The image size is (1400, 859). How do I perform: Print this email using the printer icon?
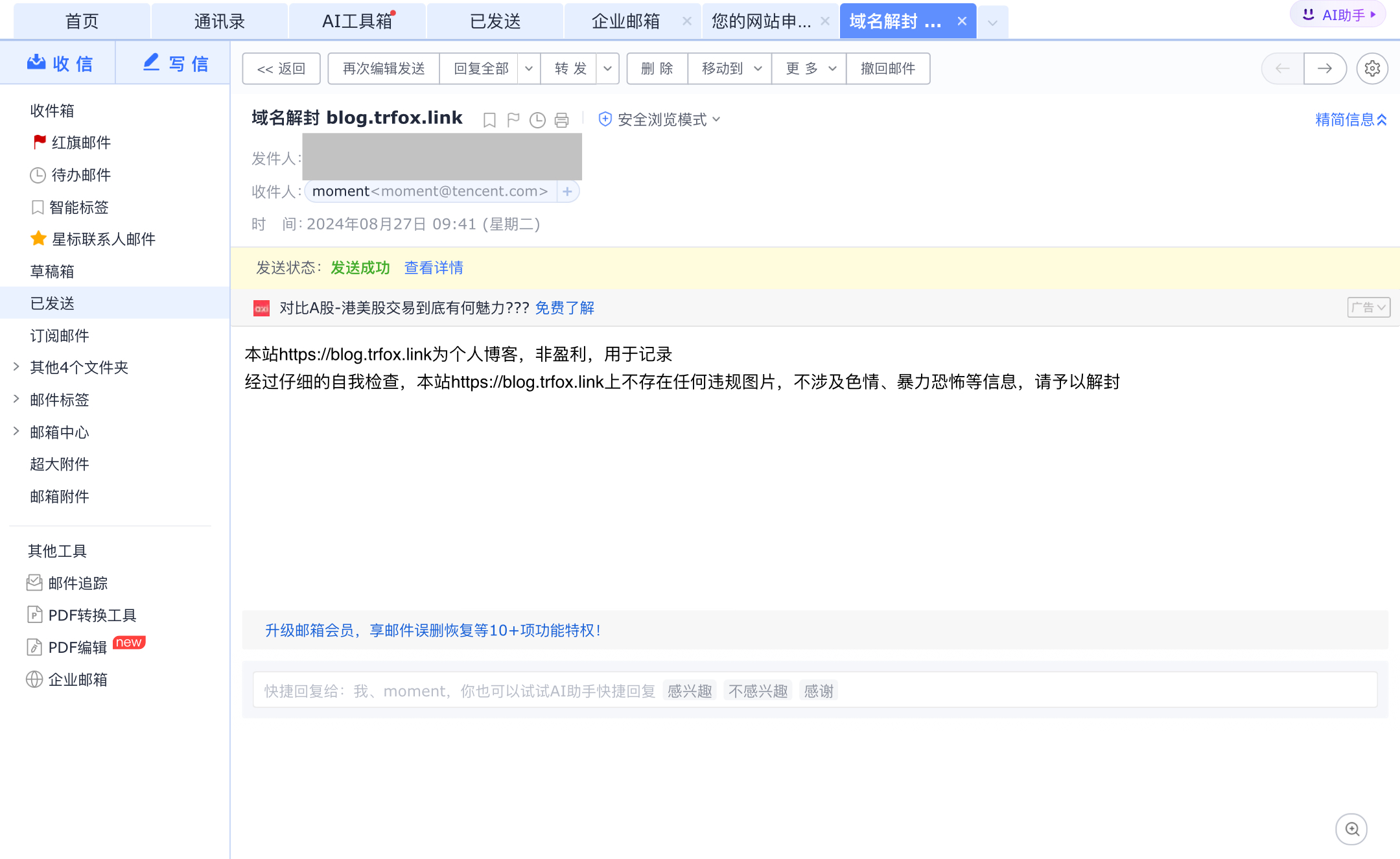[561, 119]
